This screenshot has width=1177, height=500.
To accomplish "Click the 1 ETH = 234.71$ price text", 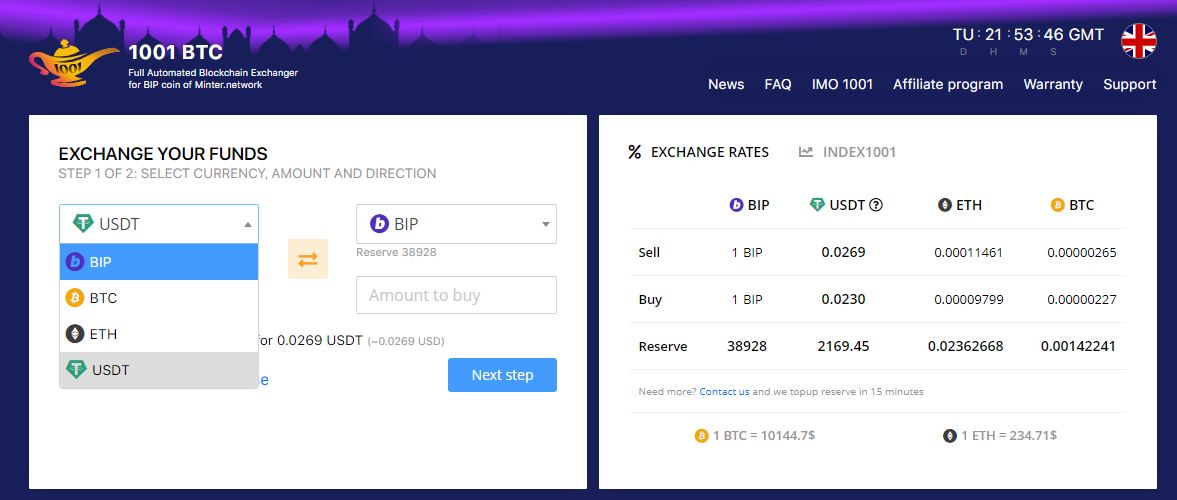I will [x=1009, y=435].
